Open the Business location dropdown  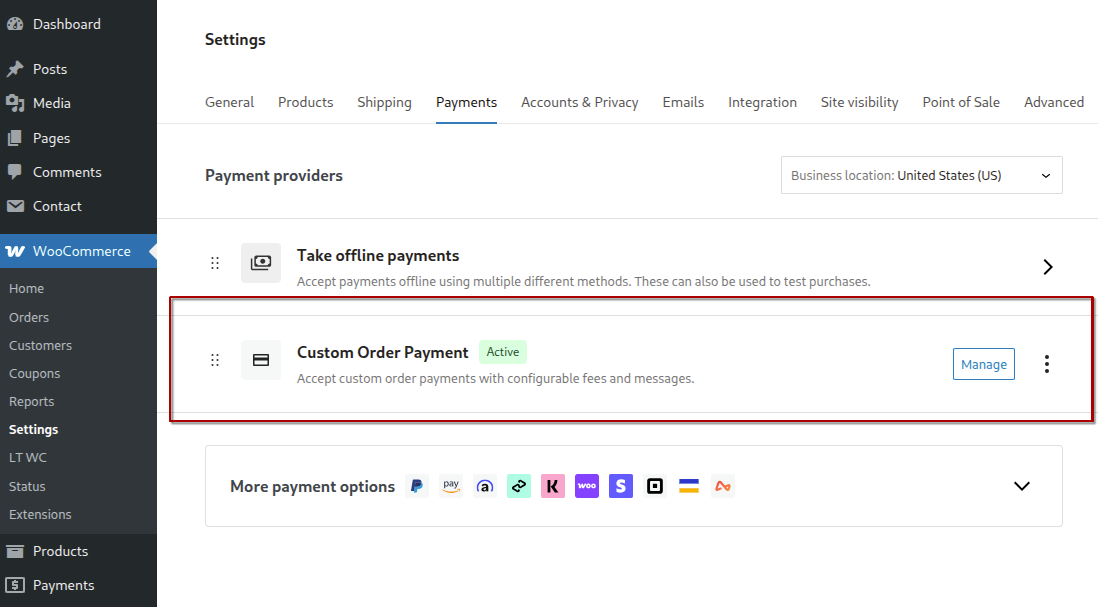tap(921, 175)
